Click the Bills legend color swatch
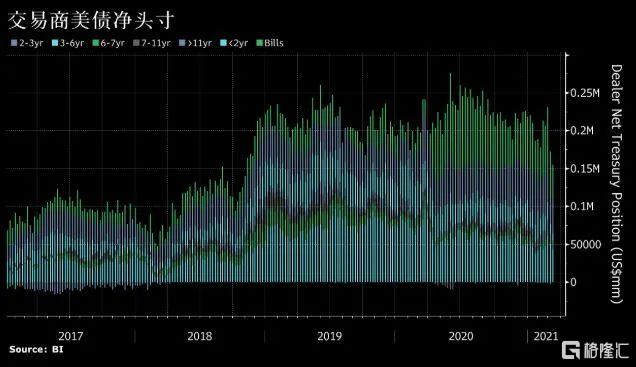The image size is (636, 367). tap(260, 43)
